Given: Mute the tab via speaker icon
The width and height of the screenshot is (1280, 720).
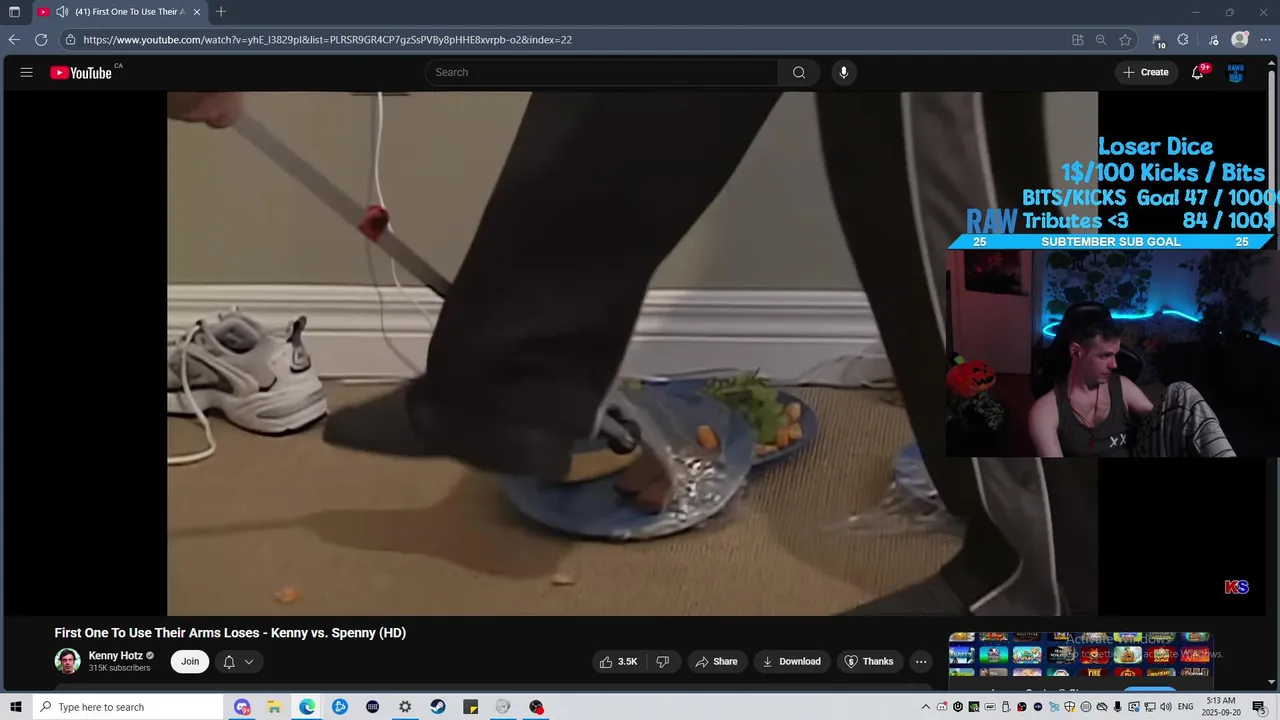Looking at the screenshot, I should point(62,12).
